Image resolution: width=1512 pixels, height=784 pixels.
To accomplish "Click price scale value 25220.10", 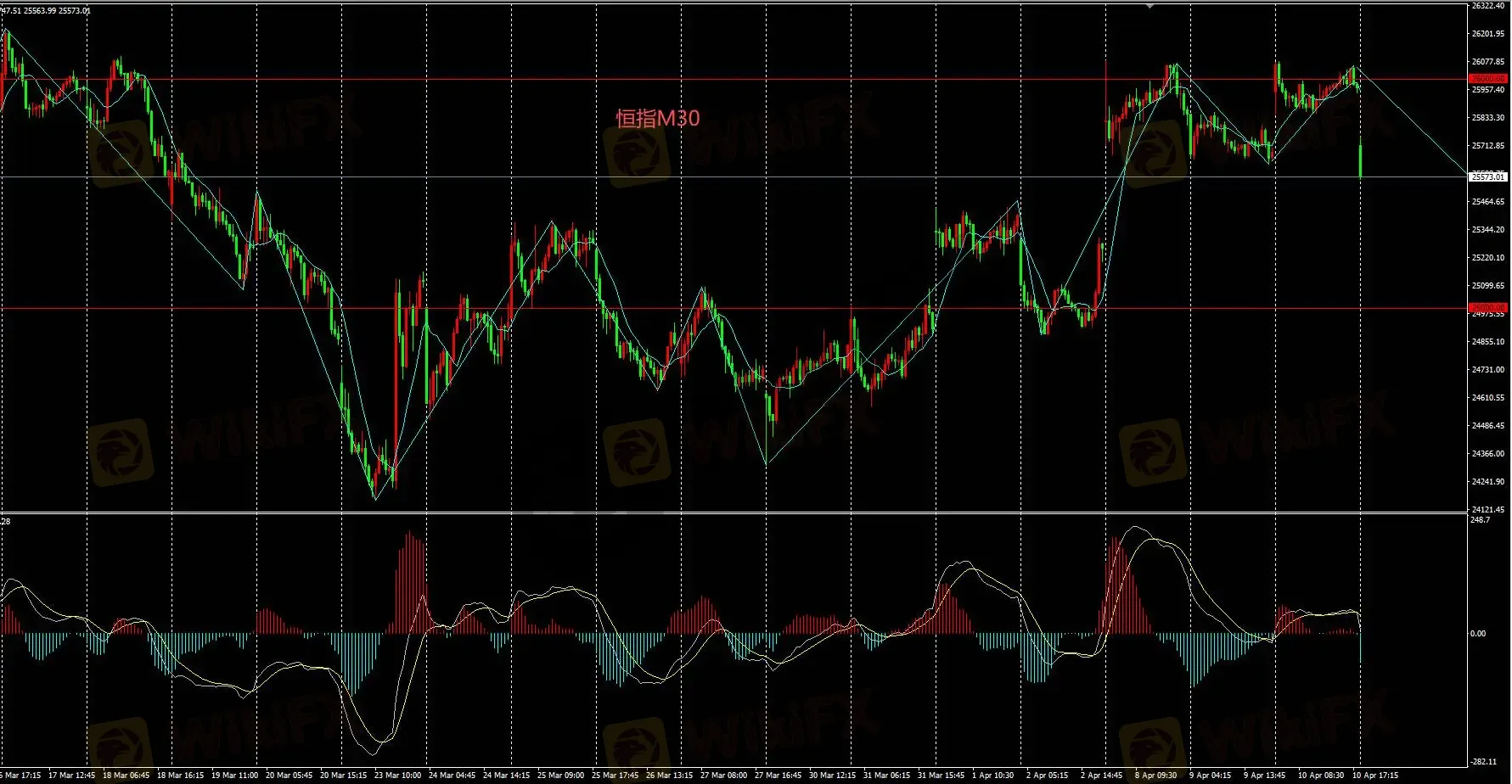I will [1487, 258].
